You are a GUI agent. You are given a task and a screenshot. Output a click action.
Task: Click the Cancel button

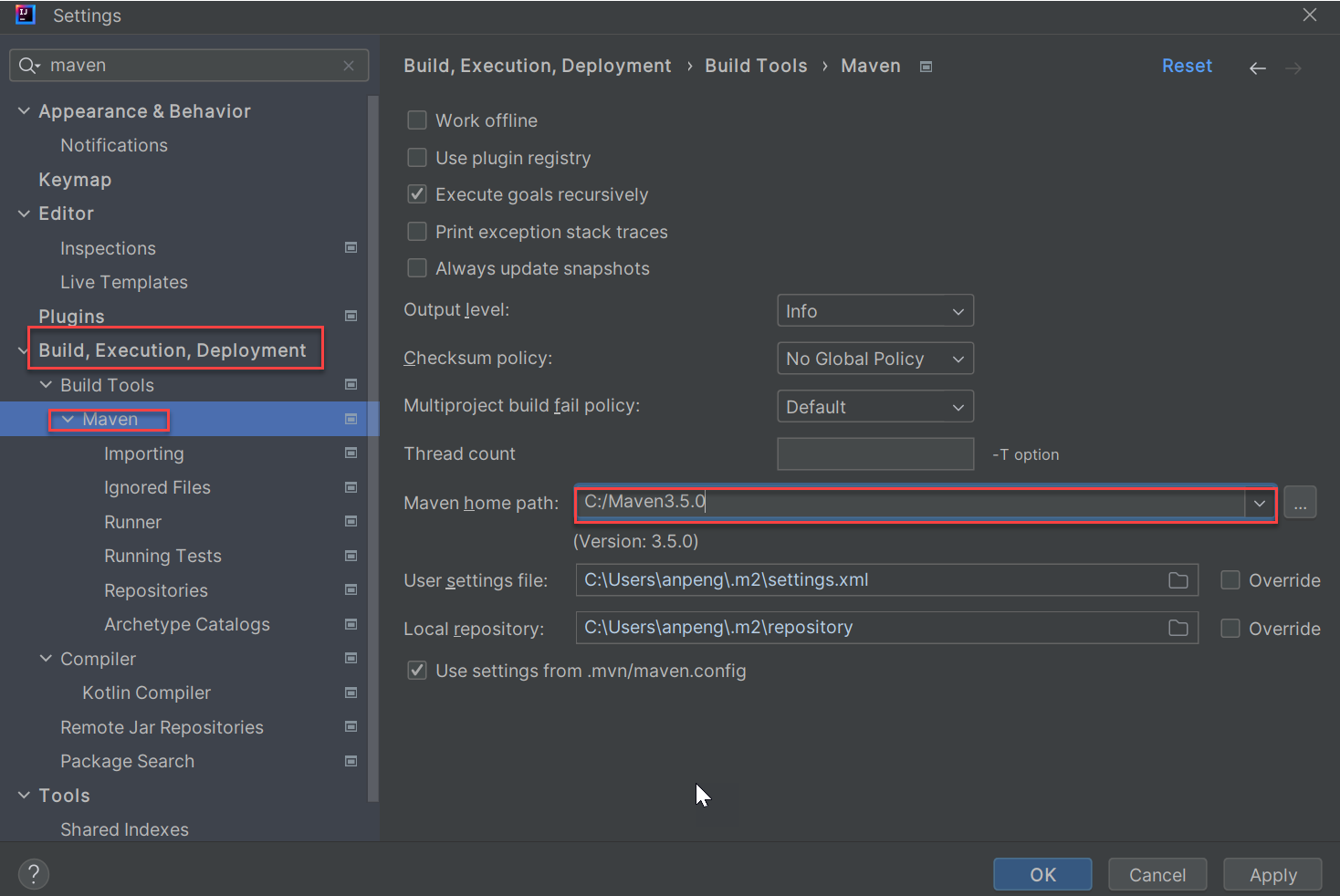(x=1157, y=874)
